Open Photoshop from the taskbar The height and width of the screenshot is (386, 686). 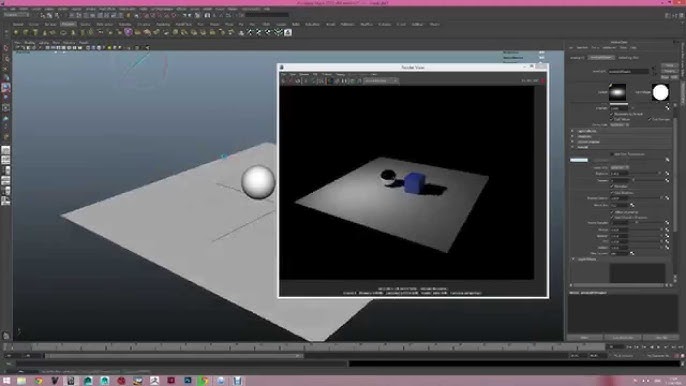click(188, 381)
